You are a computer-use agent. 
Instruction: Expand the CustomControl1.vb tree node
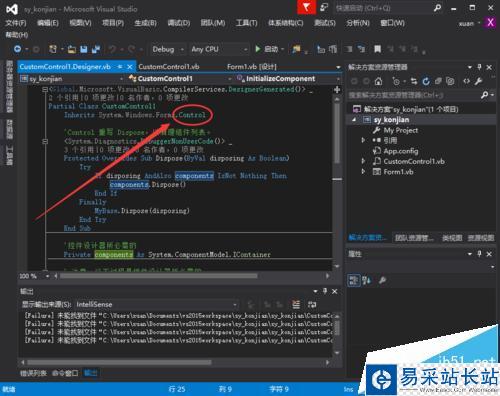[x=363, y=161]
